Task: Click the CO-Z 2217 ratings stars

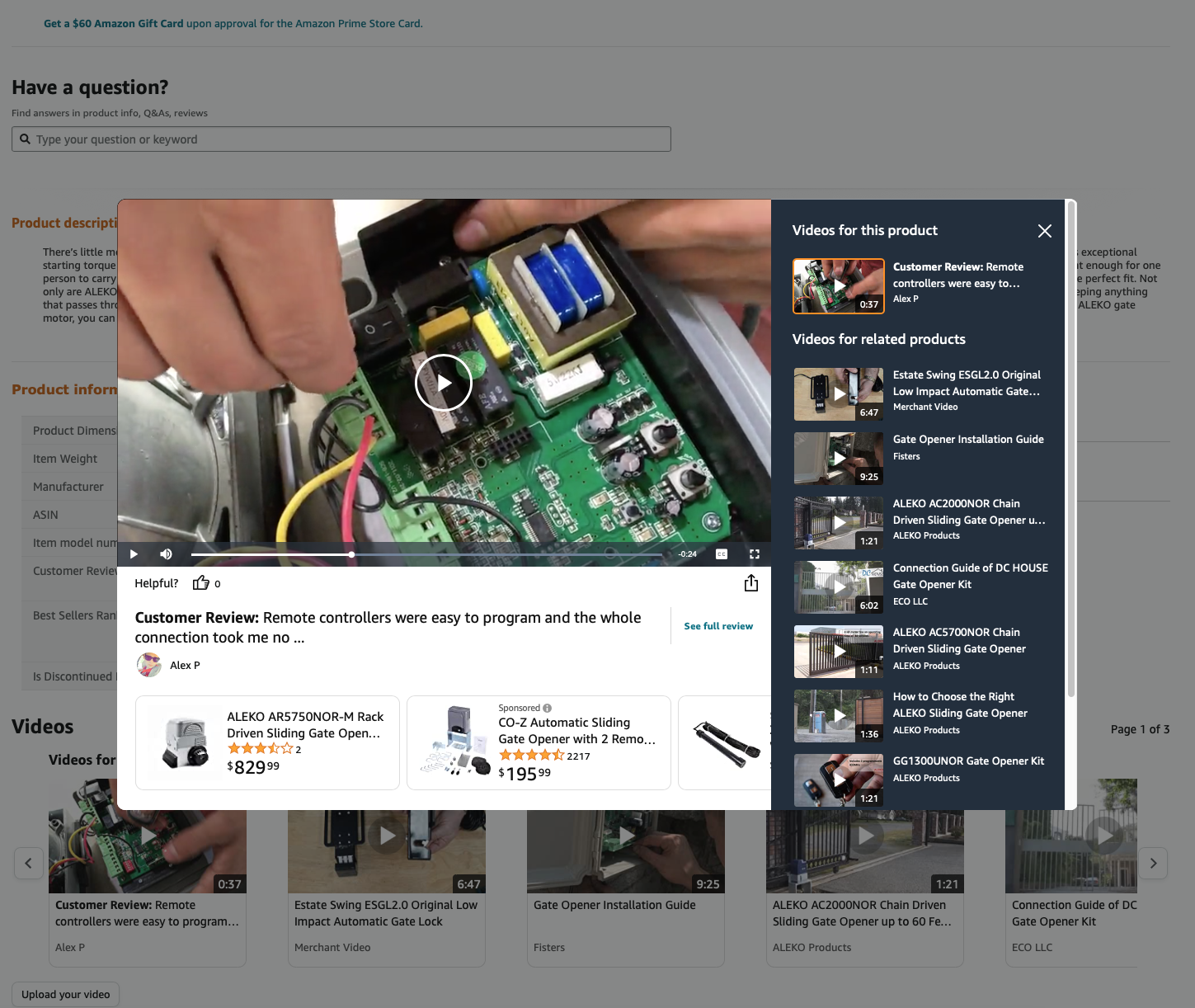Action: click(531, 756)
